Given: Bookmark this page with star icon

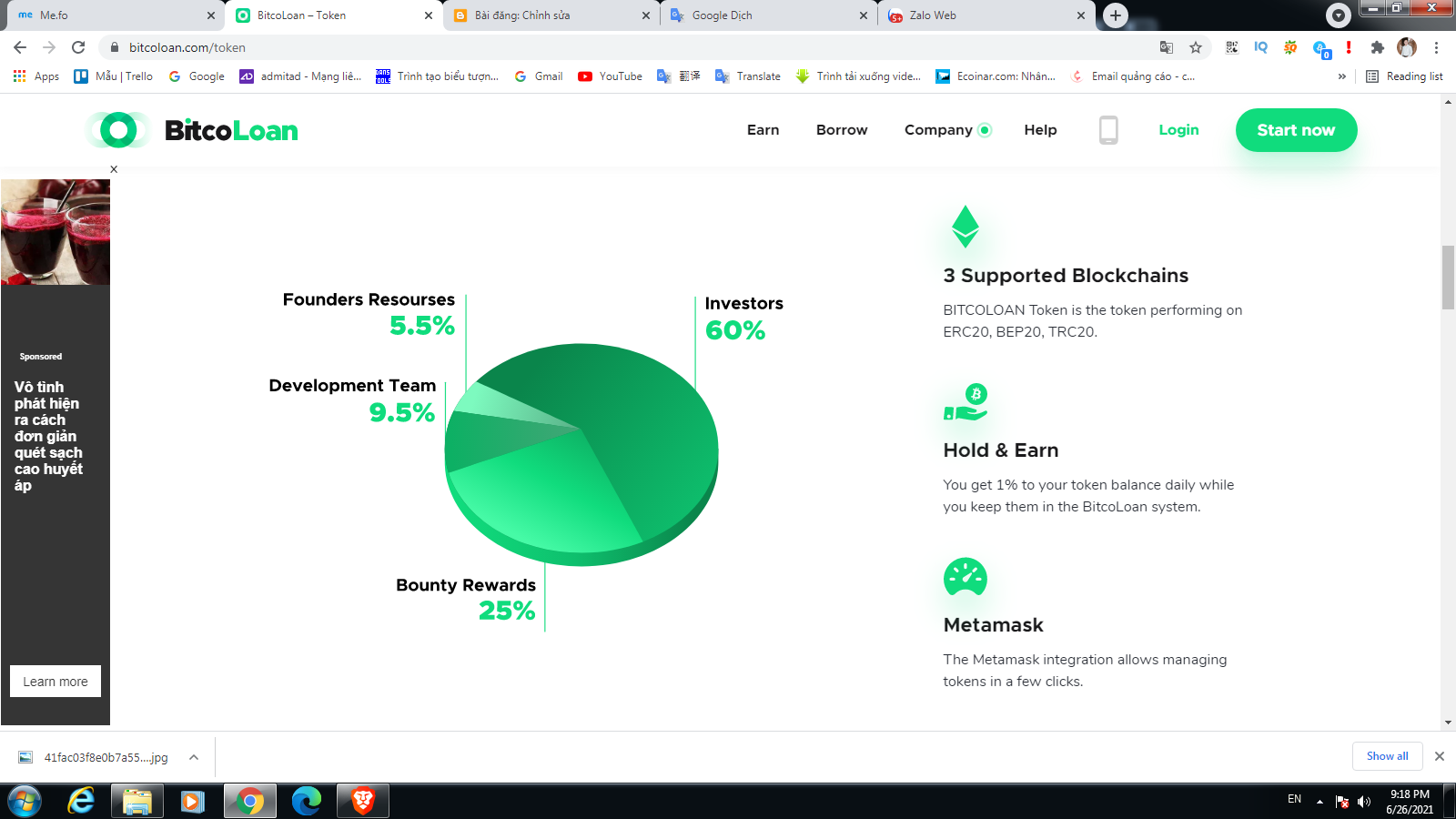Looking at the screenshot, I should 1196,47.
